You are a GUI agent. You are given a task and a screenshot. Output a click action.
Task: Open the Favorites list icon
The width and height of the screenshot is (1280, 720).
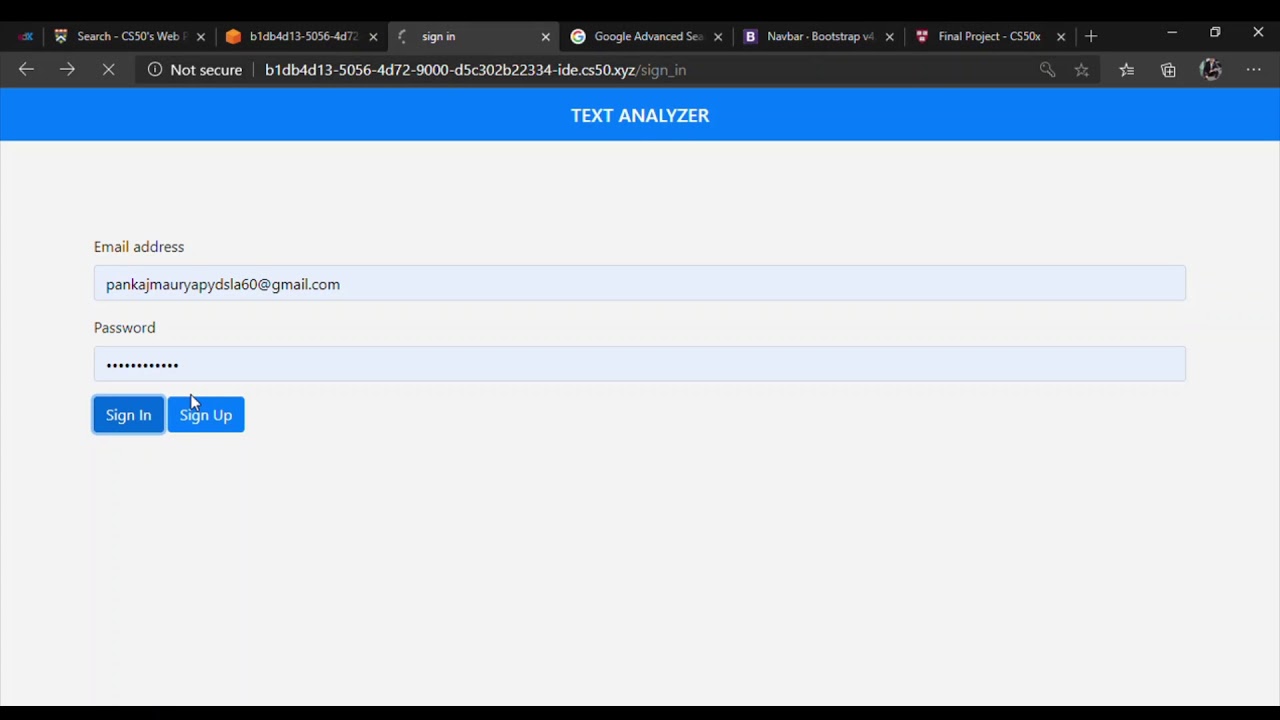click(1127, 70)
